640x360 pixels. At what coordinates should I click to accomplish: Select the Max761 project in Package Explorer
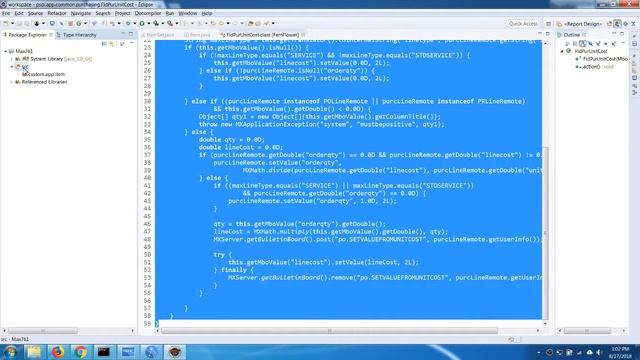[21, 51]
